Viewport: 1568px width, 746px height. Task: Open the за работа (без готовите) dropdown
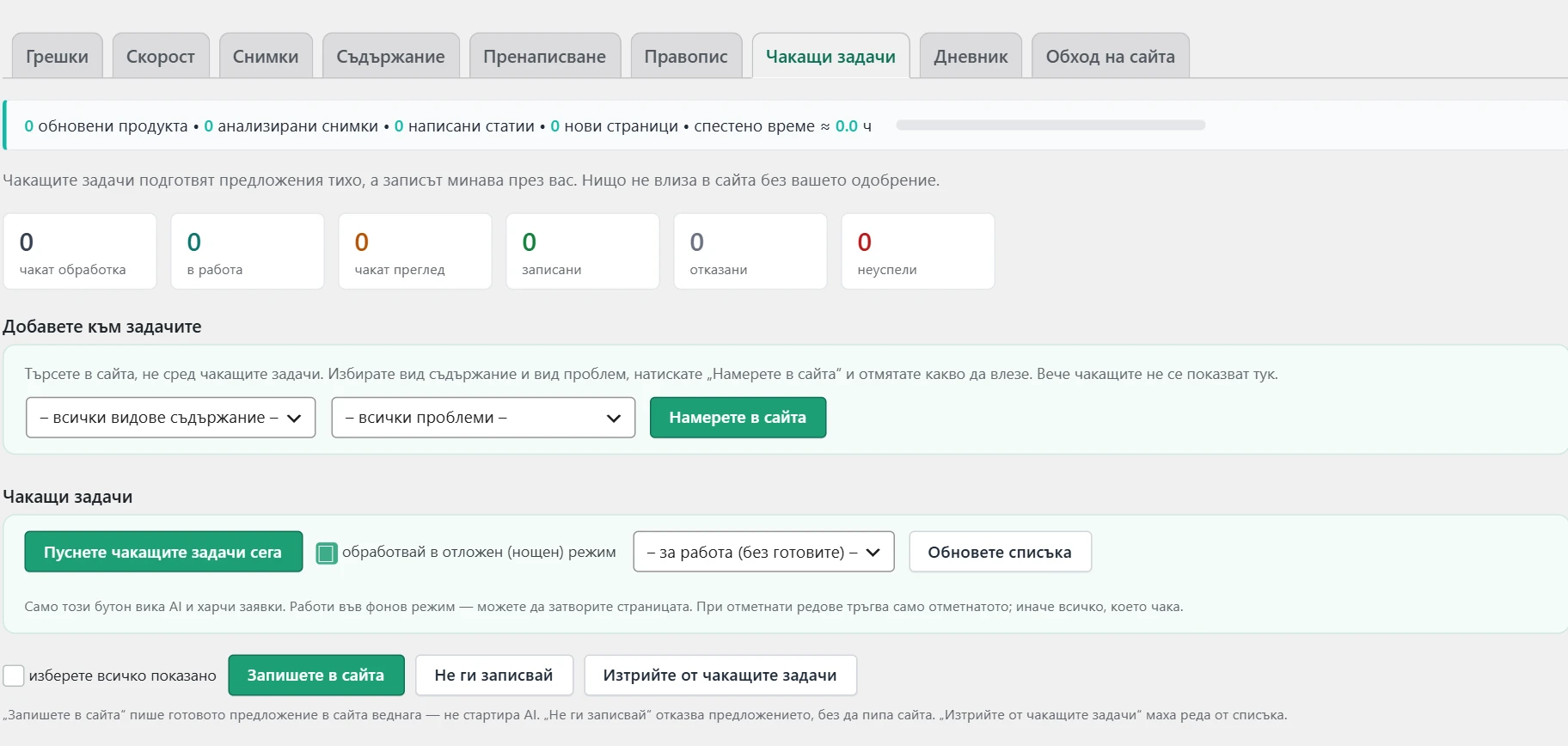pos(763,552)
